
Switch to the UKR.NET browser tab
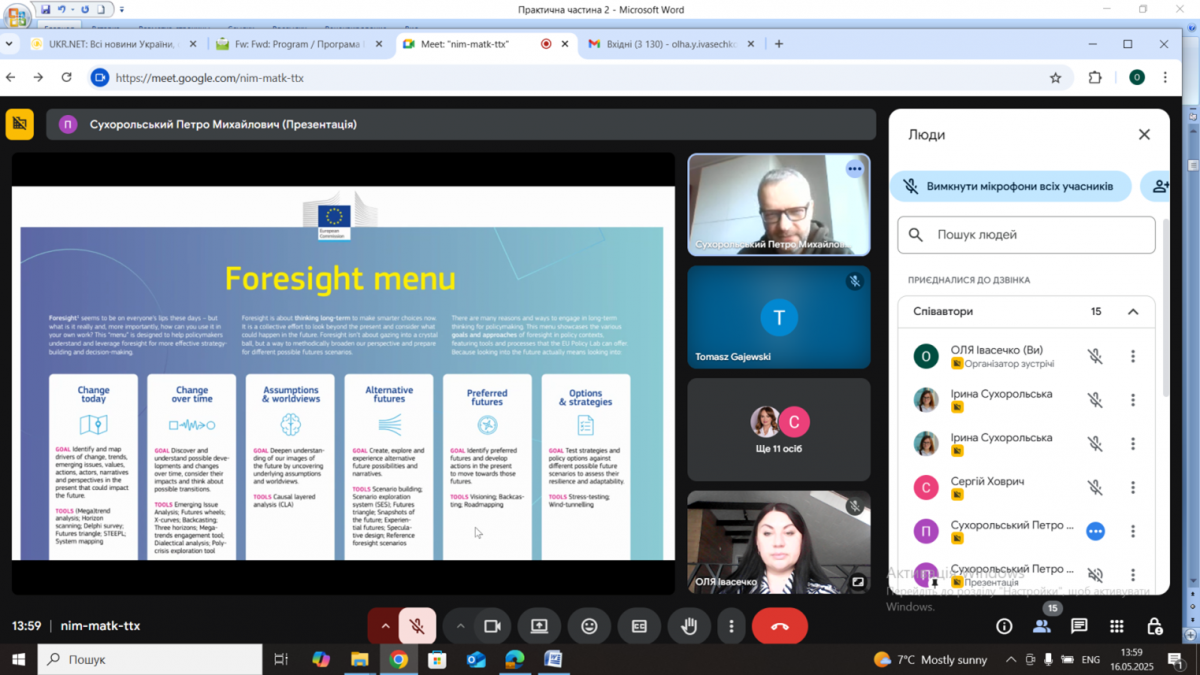(x=103, y=44)
